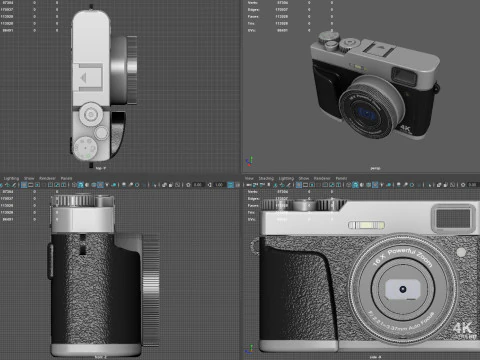Toggle Textured display in side-profile panel toolbar

click(100, 185)
